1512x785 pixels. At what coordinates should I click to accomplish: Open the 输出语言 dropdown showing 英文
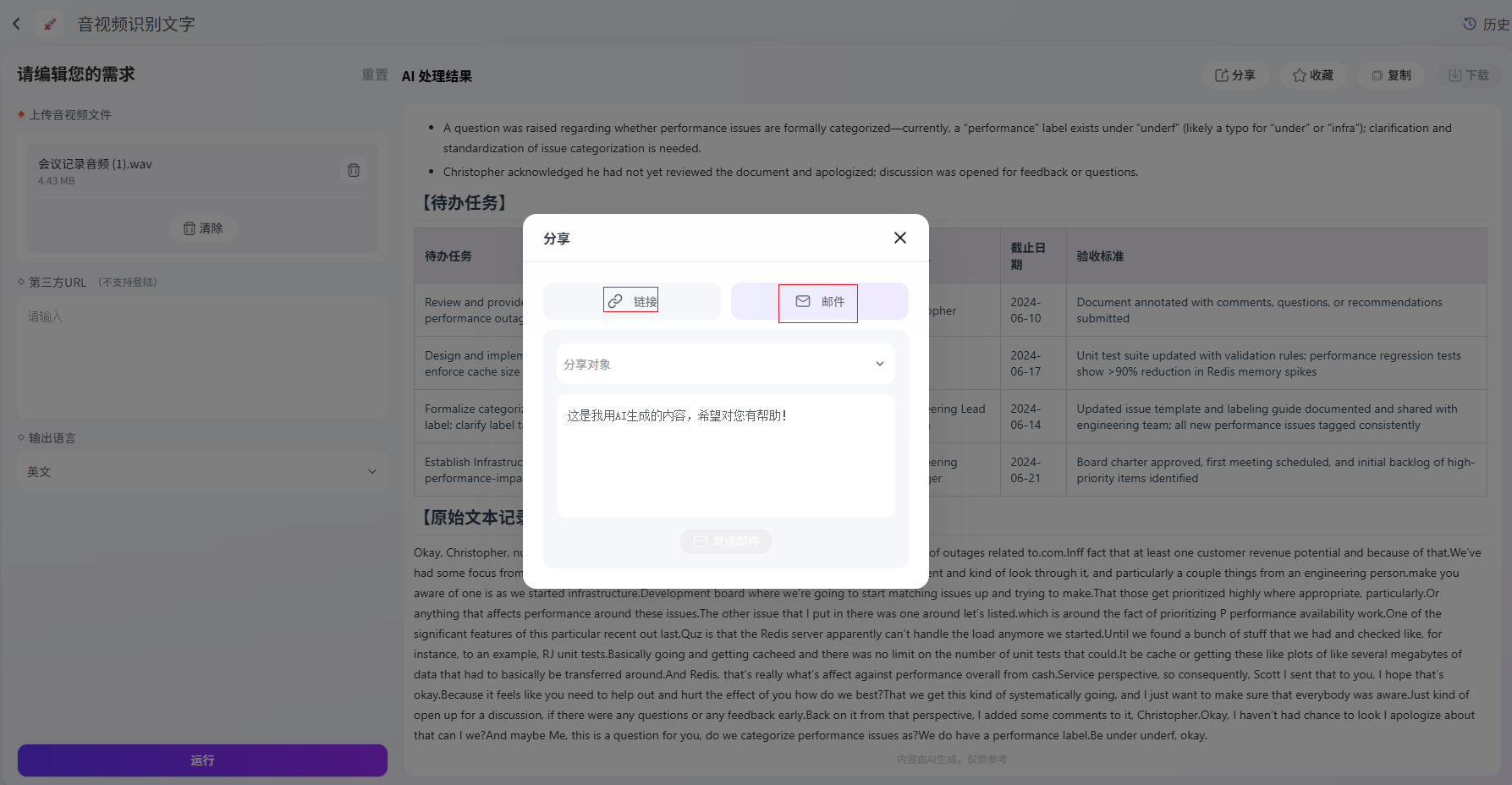202,471
